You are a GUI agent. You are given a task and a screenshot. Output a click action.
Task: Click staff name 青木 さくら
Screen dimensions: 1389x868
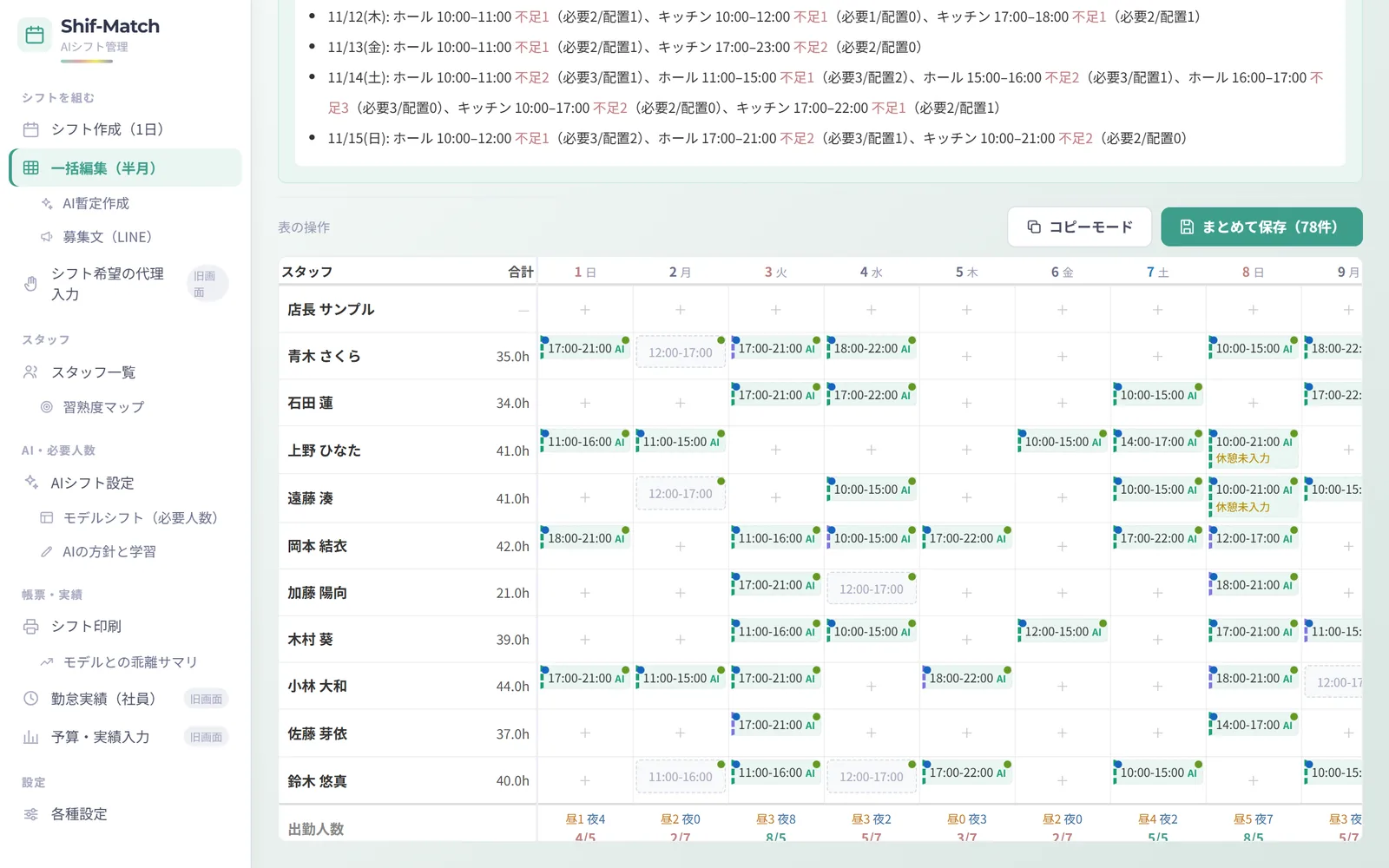(x=325, y=357)
